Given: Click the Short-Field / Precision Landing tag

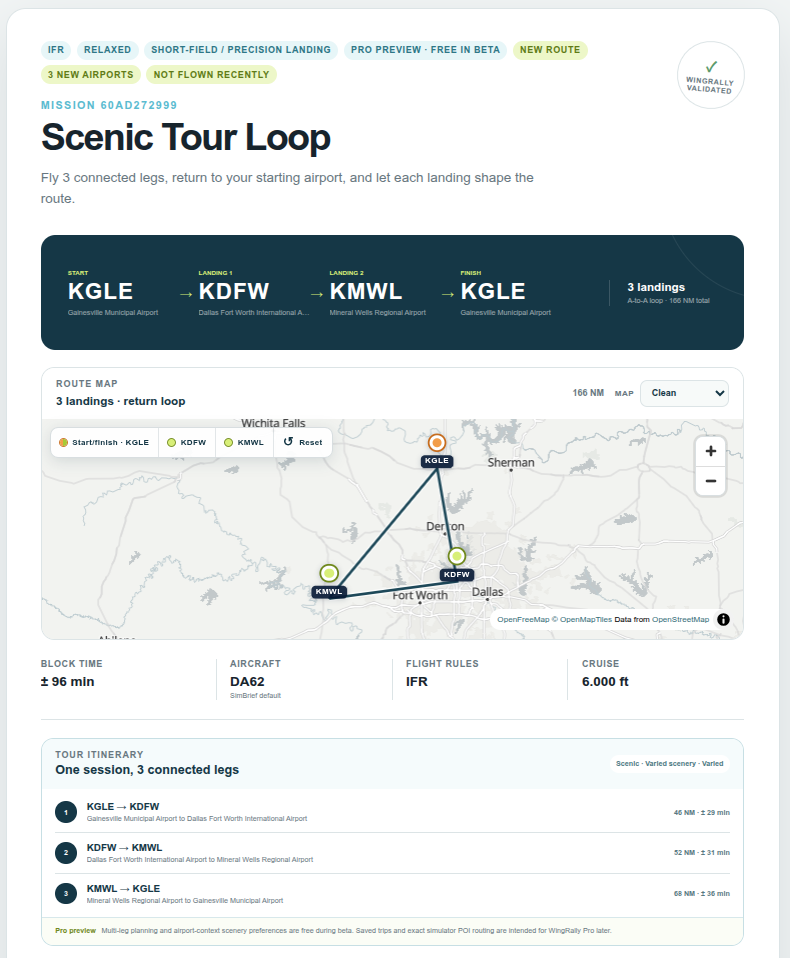Looking at the screenshot, I should pos(241,50).
